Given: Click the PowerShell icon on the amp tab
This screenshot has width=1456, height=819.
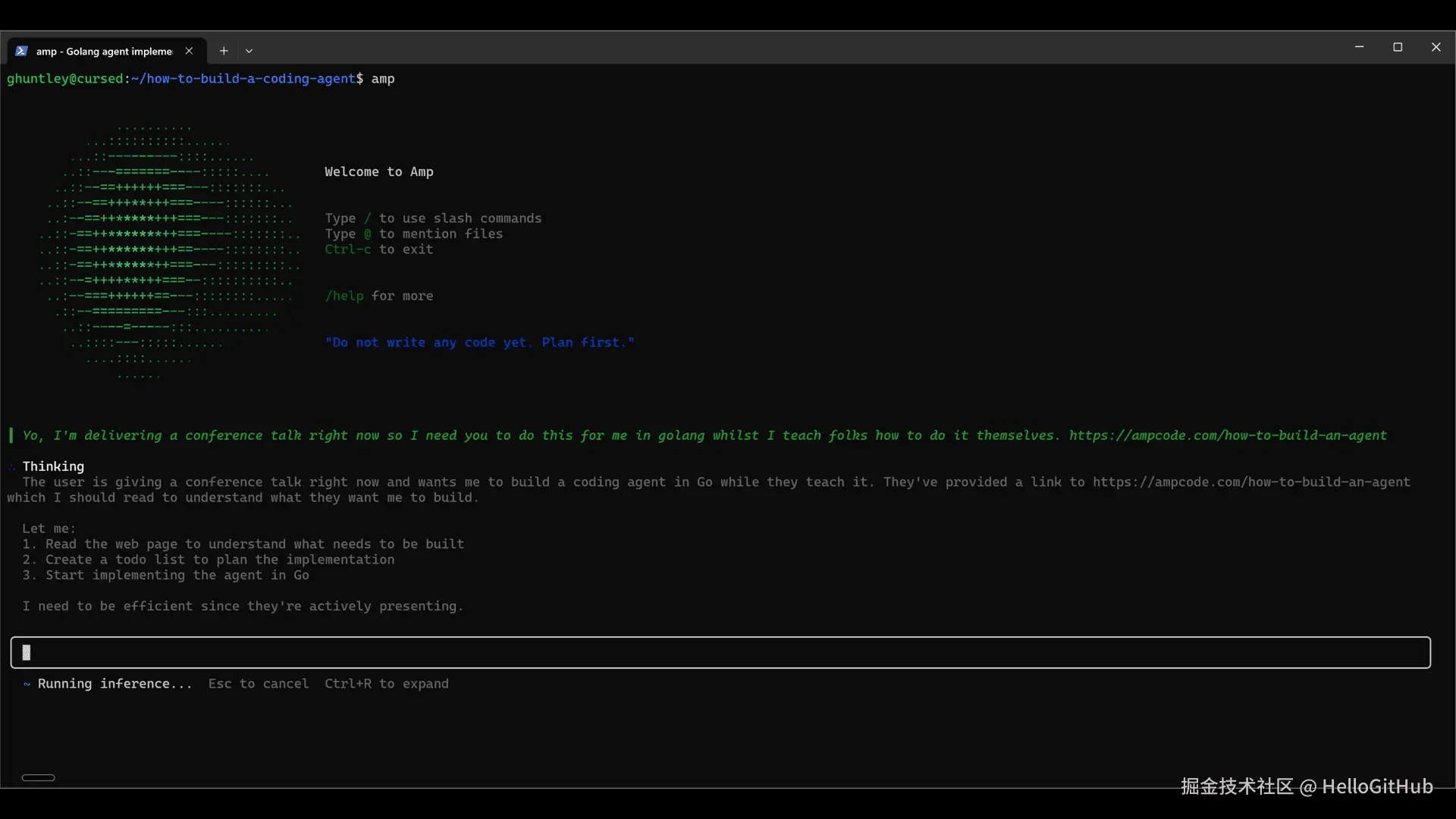Looking at the screenshot, I should 21,51.
